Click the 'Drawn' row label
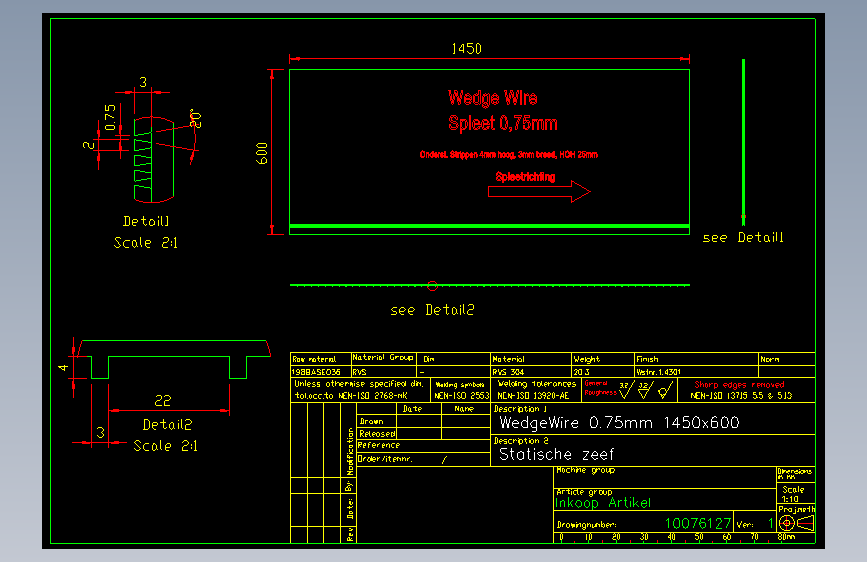Image resolution: width=867 pixels, height=562 pixels. click(372, 422)
